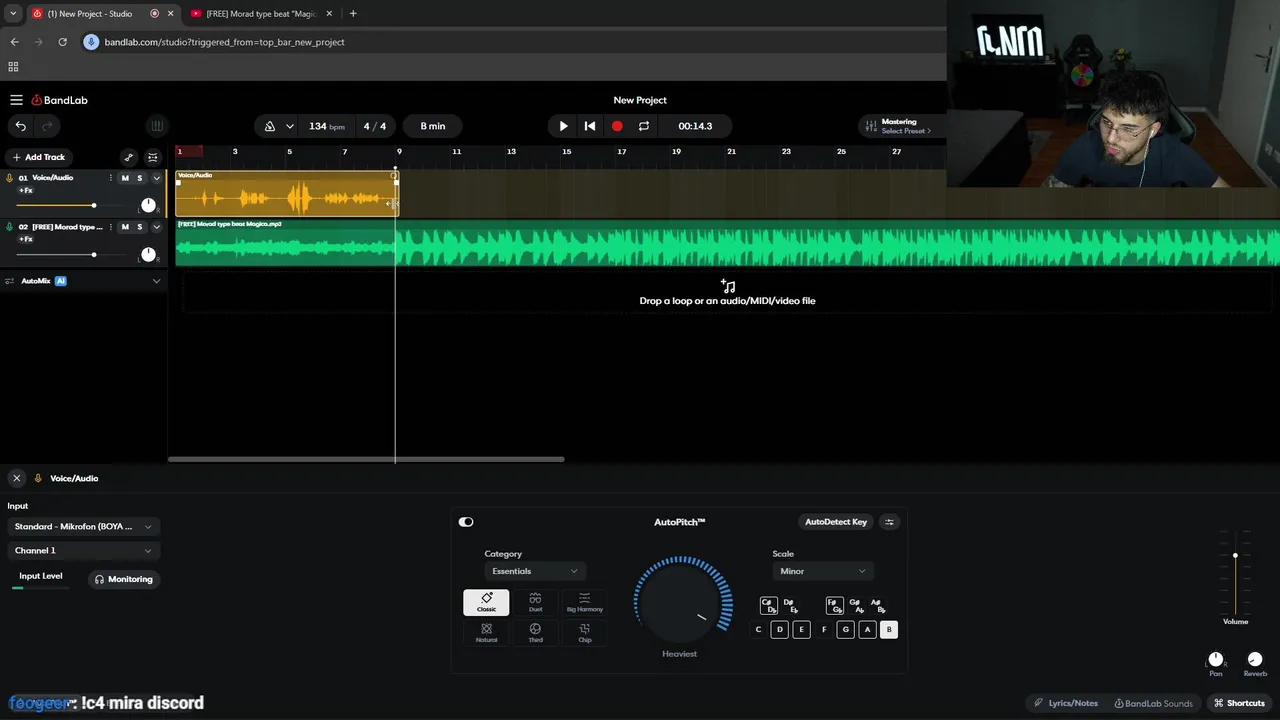Expand the AutoMix AI section
The width and height of the screenshot is (1280, 720).
[156, 281]
